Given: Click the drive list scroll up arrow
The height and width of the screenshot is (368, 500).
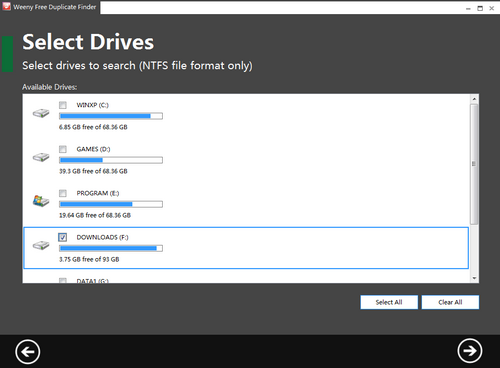Looking at the screenshot, I should pyautogui.click(x=474, y=99).
